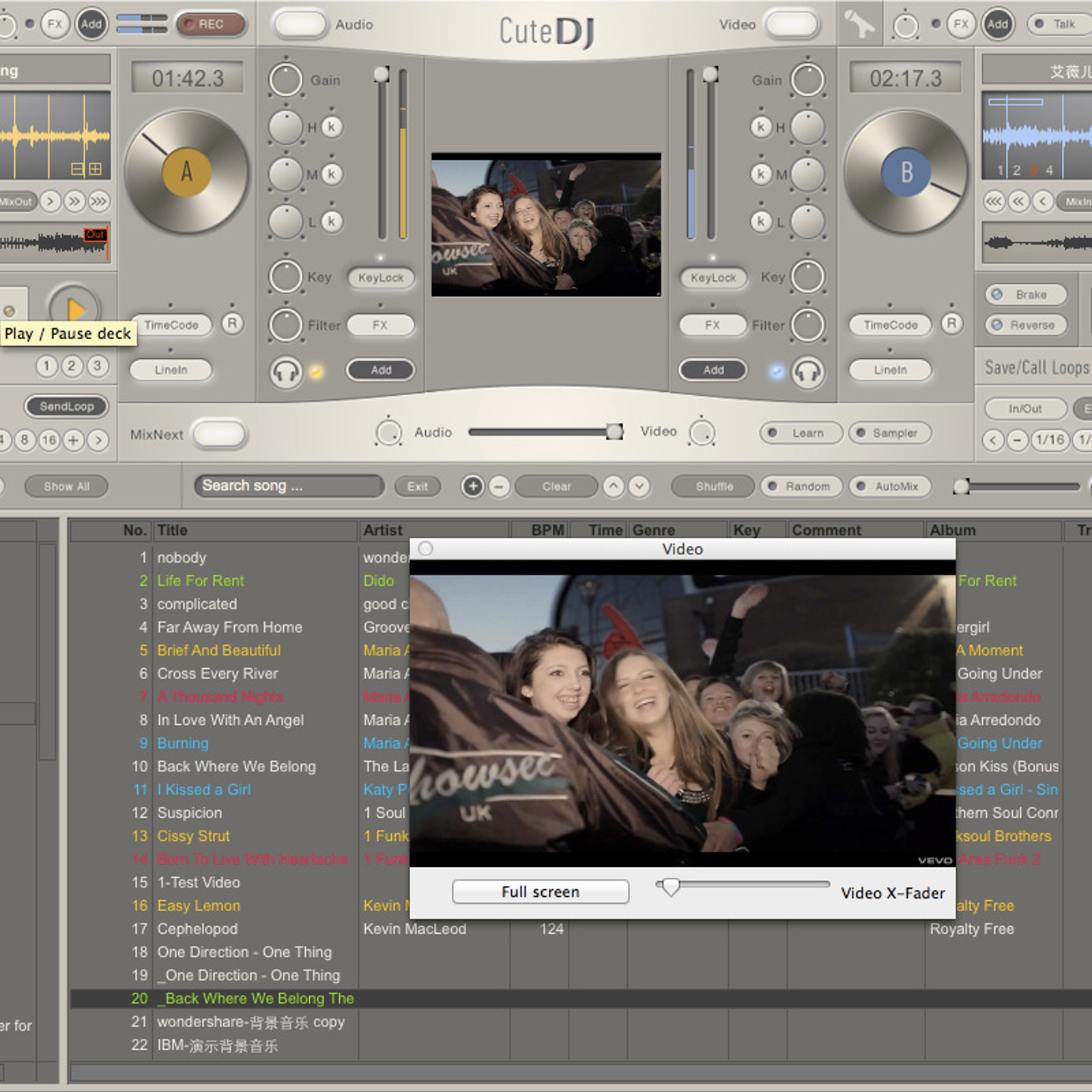Click deck B LineIn button

890,370
